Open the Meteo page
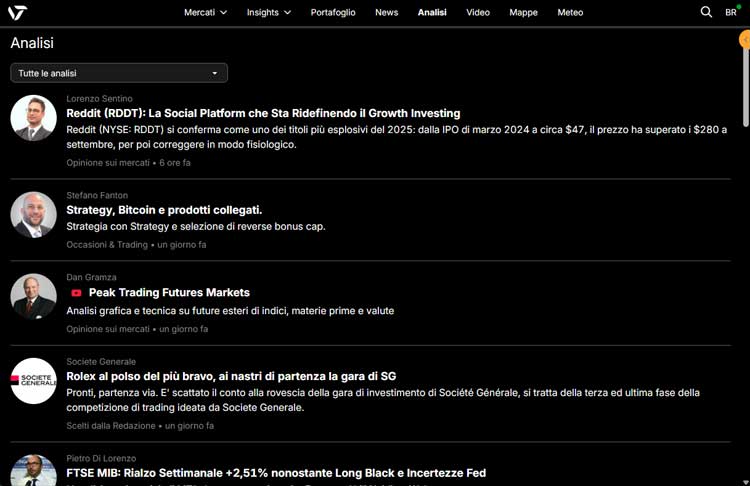 570,12
